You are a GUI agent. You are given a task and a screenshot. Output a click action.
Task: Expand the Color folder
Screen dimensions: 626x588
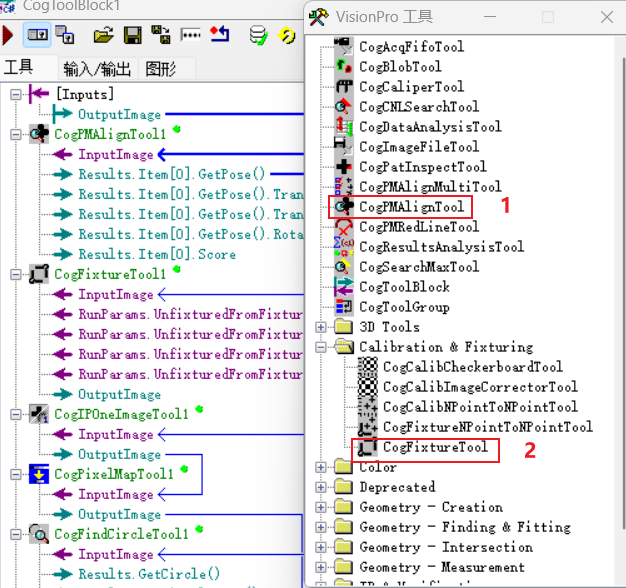click(x=321, y=467)
